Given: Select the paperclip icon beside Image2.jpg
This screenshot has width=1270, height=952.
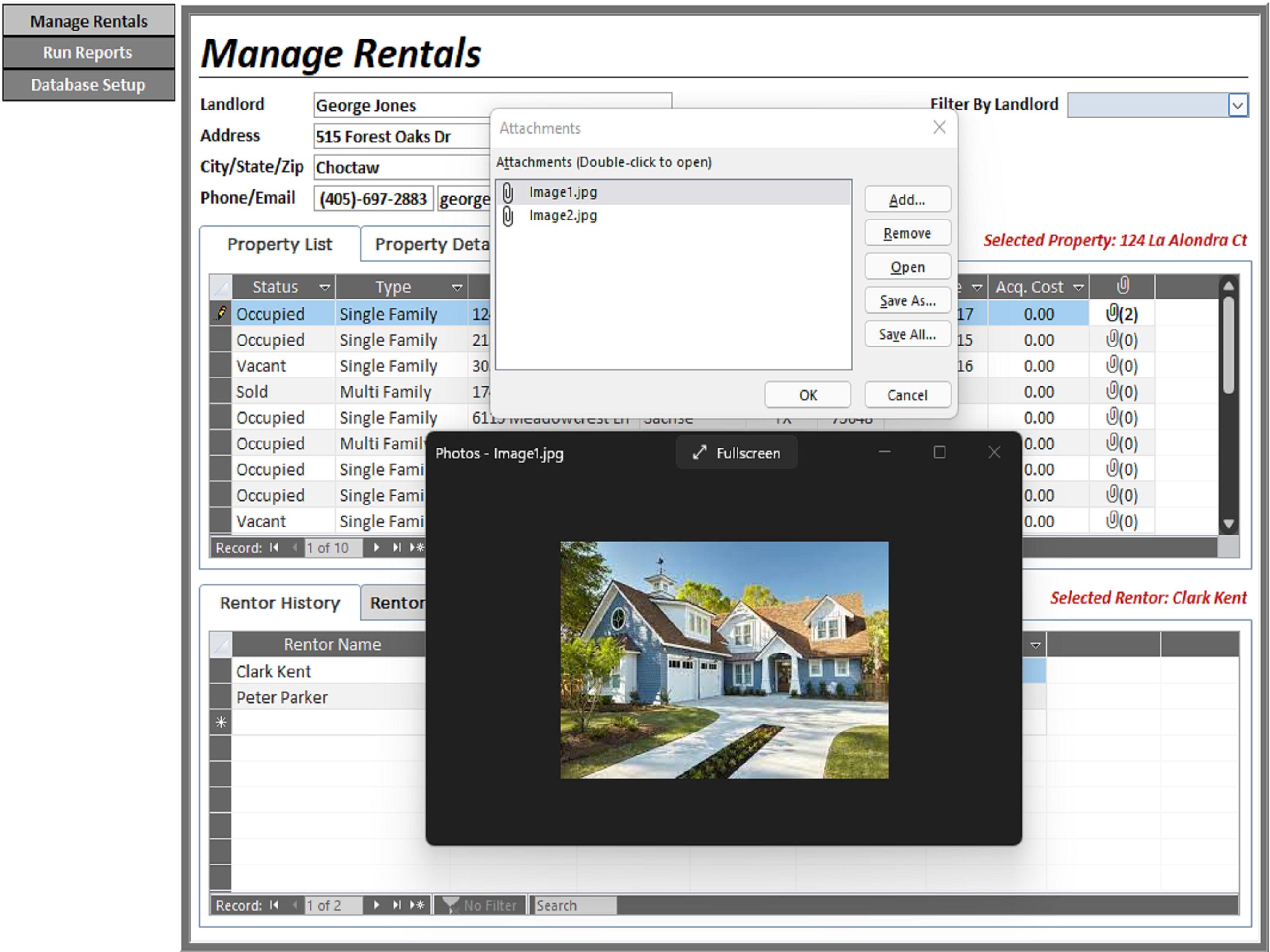Looking at the screenshot, I should [508, 216].
